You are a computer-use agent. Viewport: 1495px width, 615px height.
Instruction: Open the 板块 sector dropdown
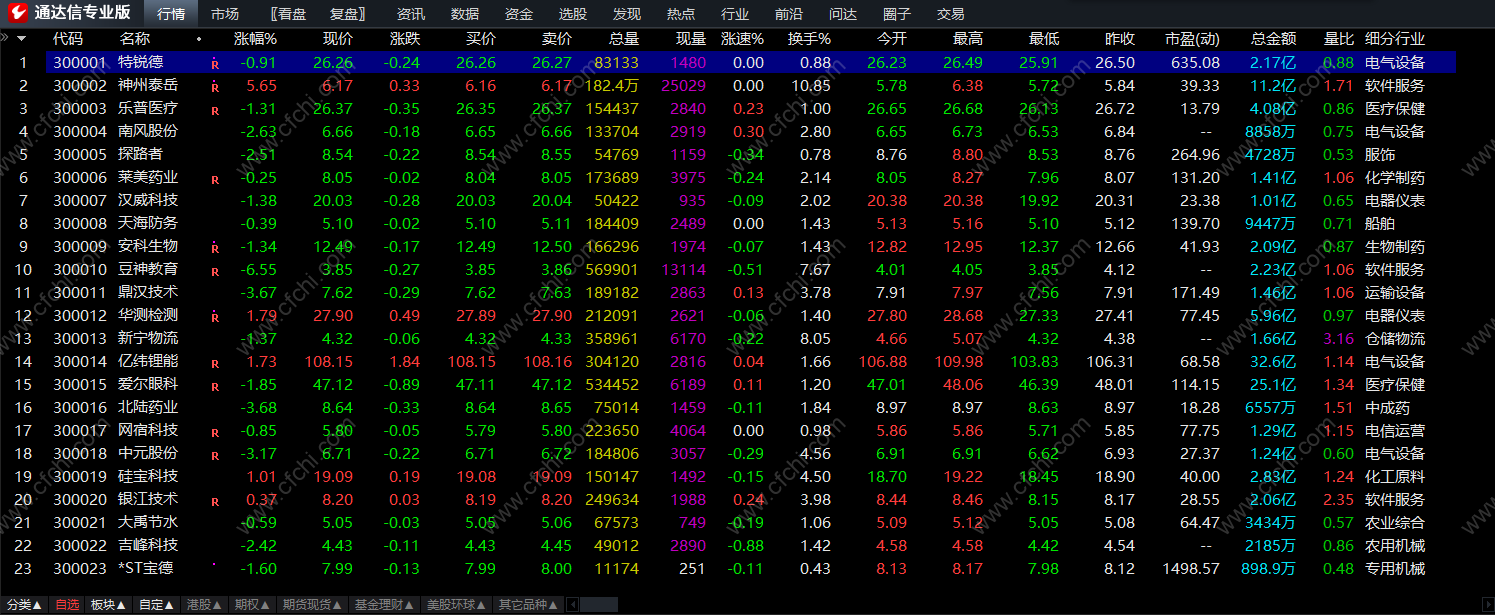tap(109, 604)
